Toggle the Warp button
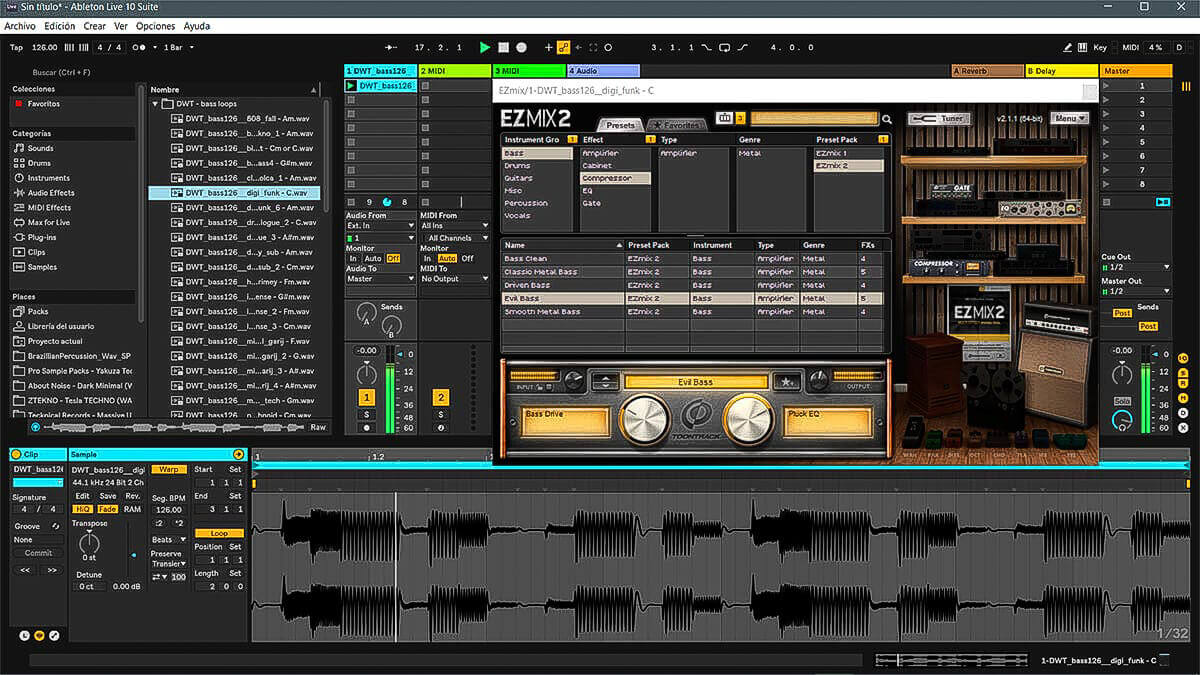1200x675 pixels. (169, 469)
